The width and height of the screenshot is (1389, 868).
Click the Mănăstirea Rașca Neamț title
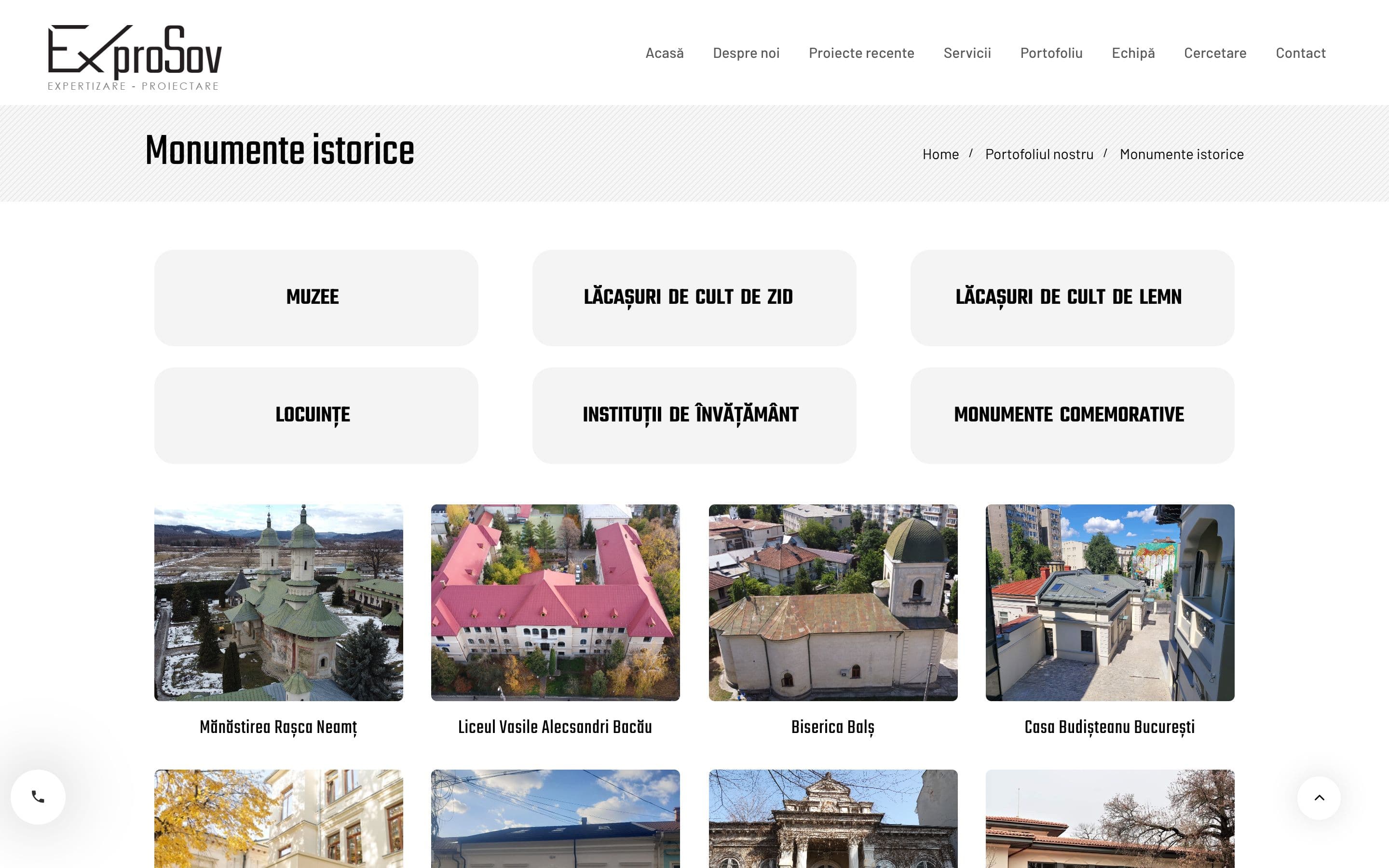tap(278, 727)
